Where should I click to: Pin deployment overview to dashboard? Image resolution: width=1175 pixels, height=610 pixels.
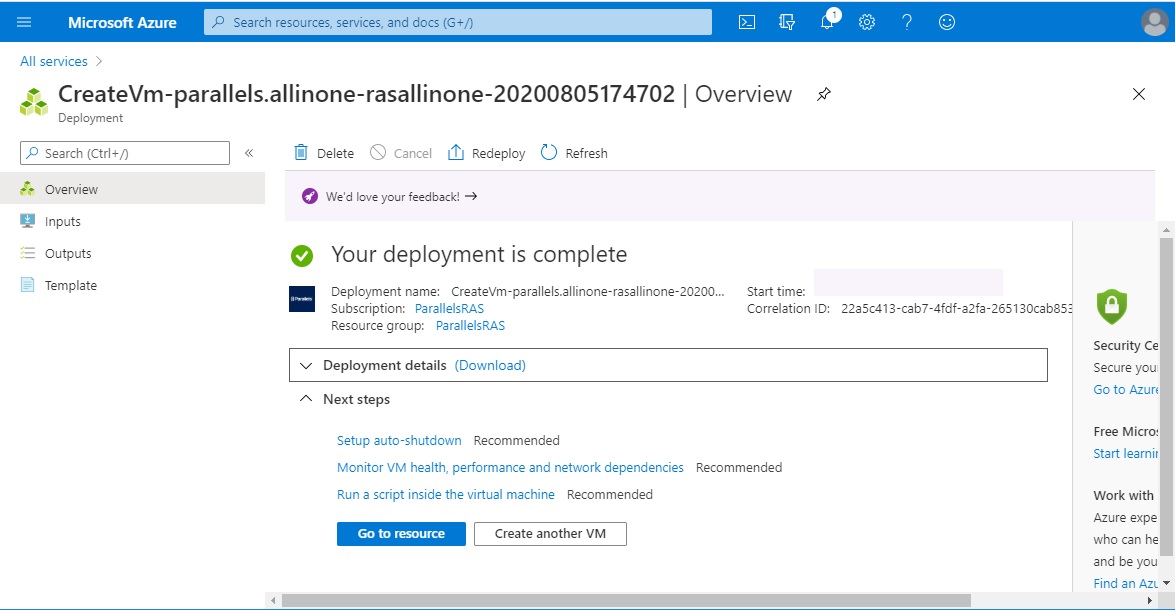coord(823,94)
